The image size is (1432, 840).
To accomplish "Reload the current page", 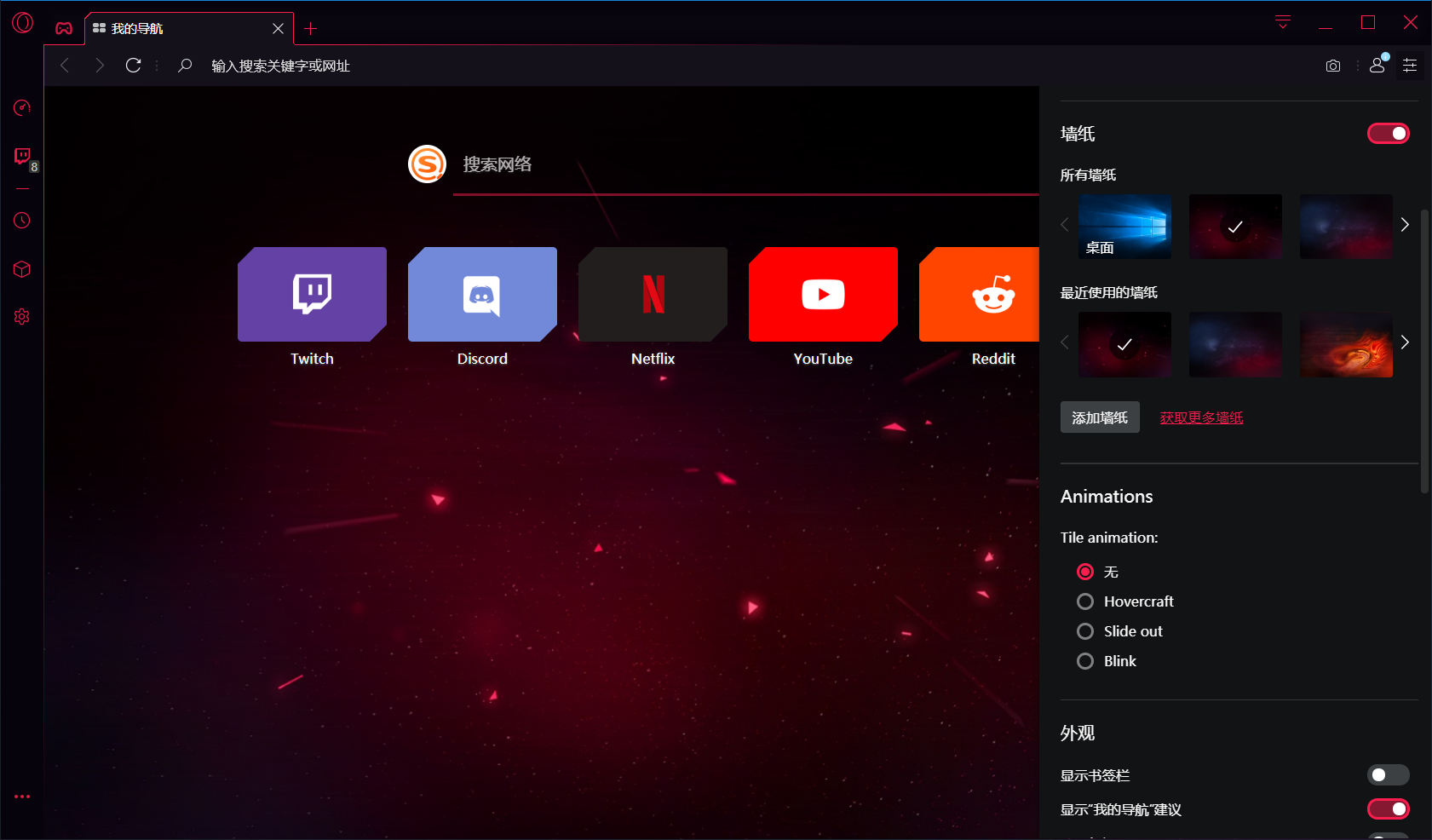I will pos(134,66).
